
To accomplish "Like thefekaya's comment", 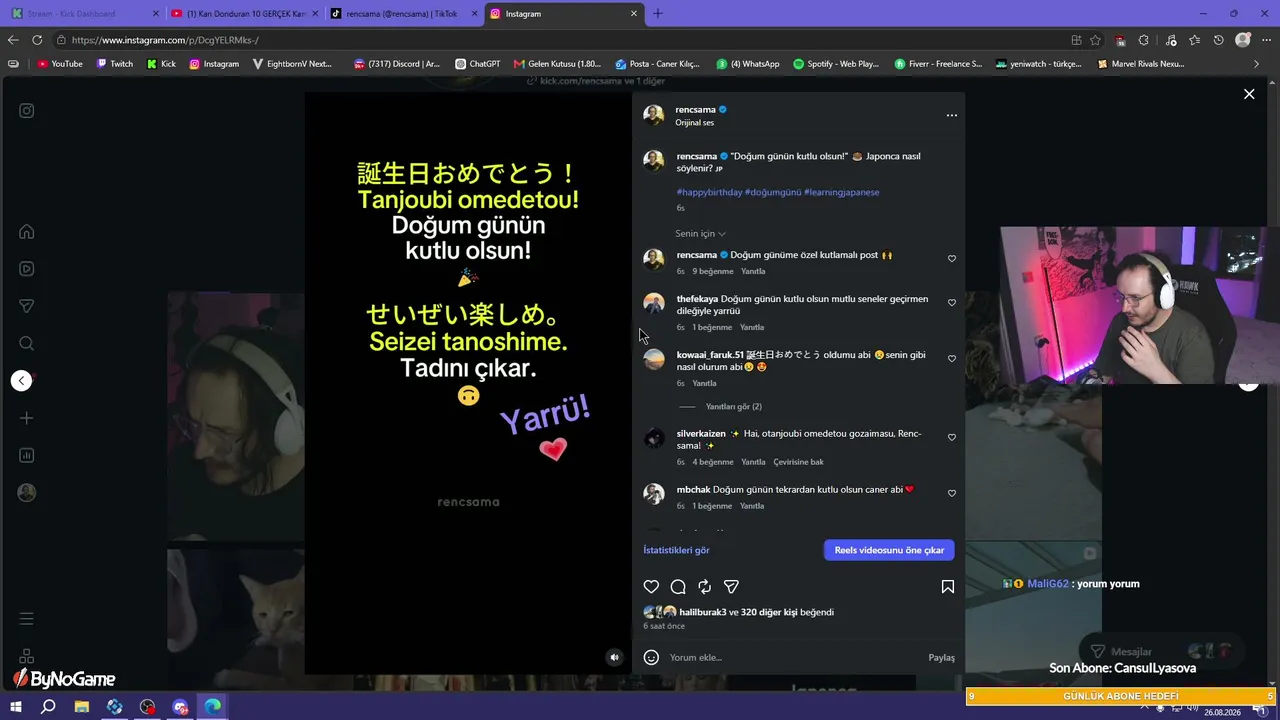I will click(952, 303).
